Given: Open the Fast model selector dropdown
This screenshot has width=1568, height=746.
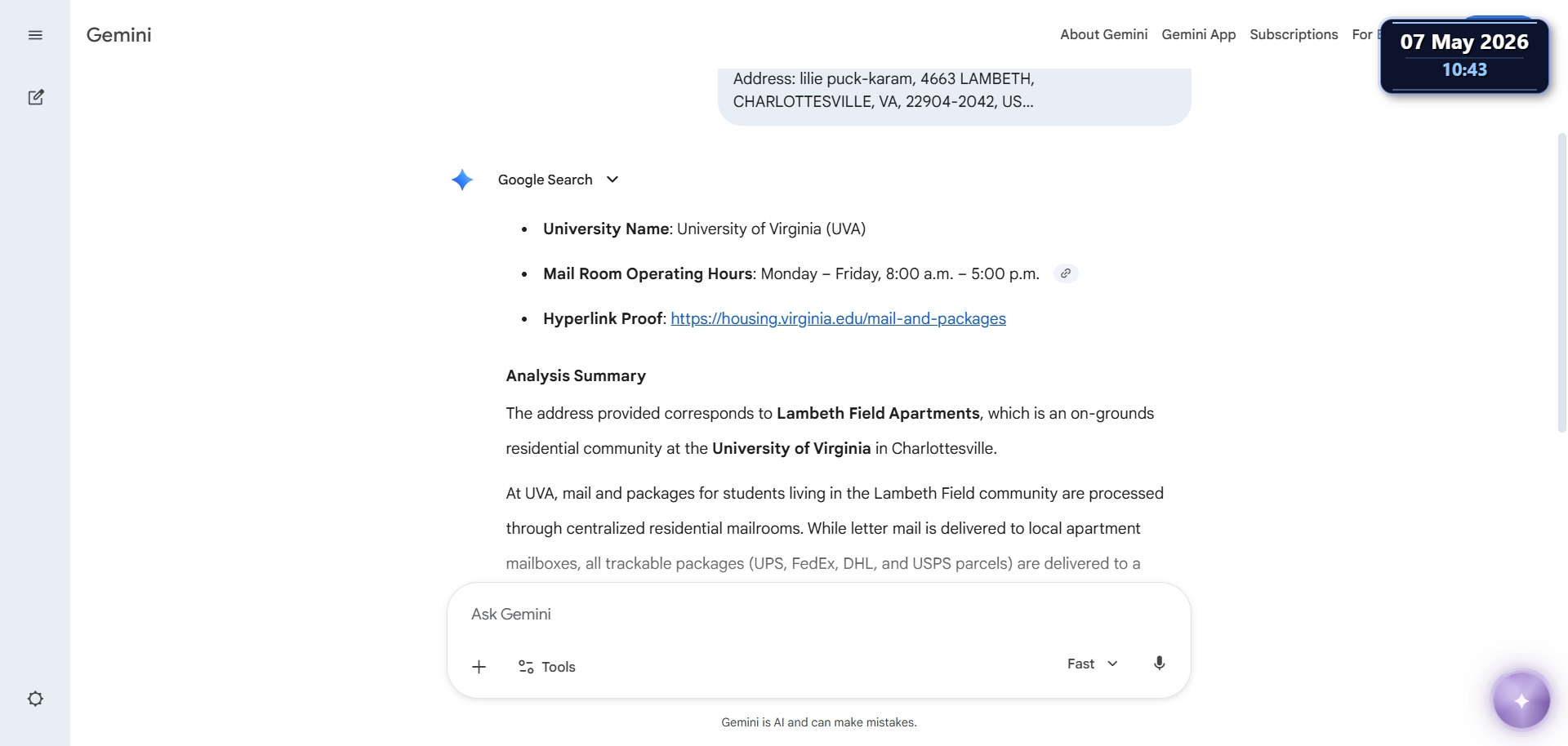Looking at the screenshot, I should click(x=1093, y=664).
